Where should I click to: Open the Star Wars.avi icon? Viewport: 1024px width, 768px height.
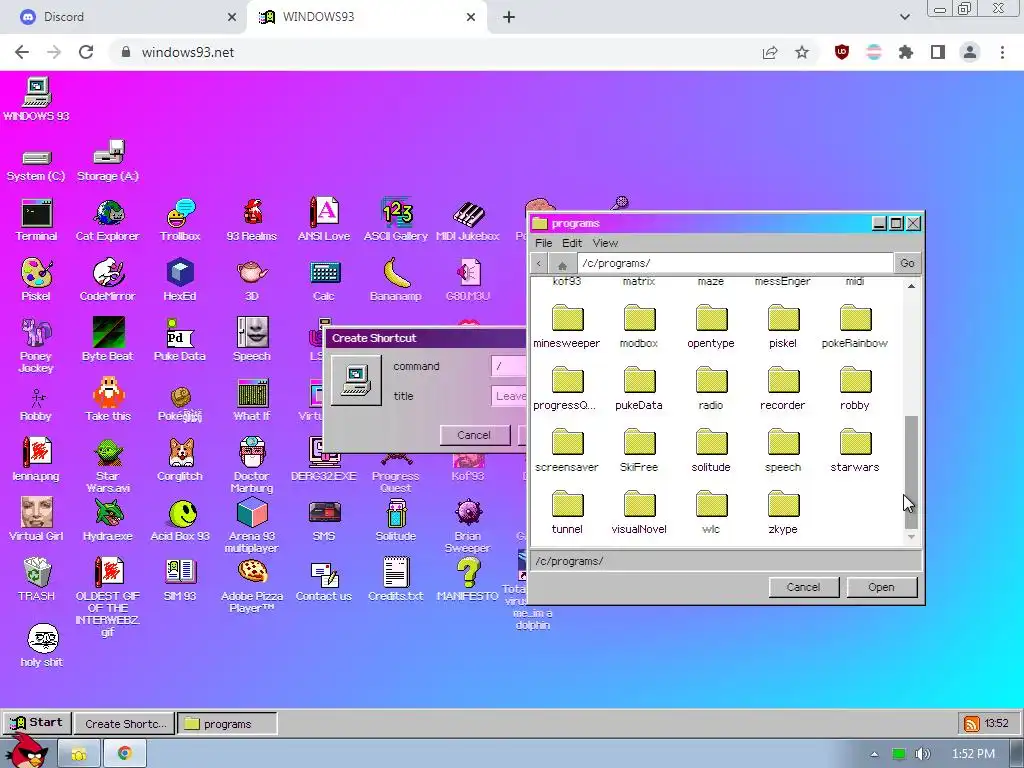[x=108, y=465]
